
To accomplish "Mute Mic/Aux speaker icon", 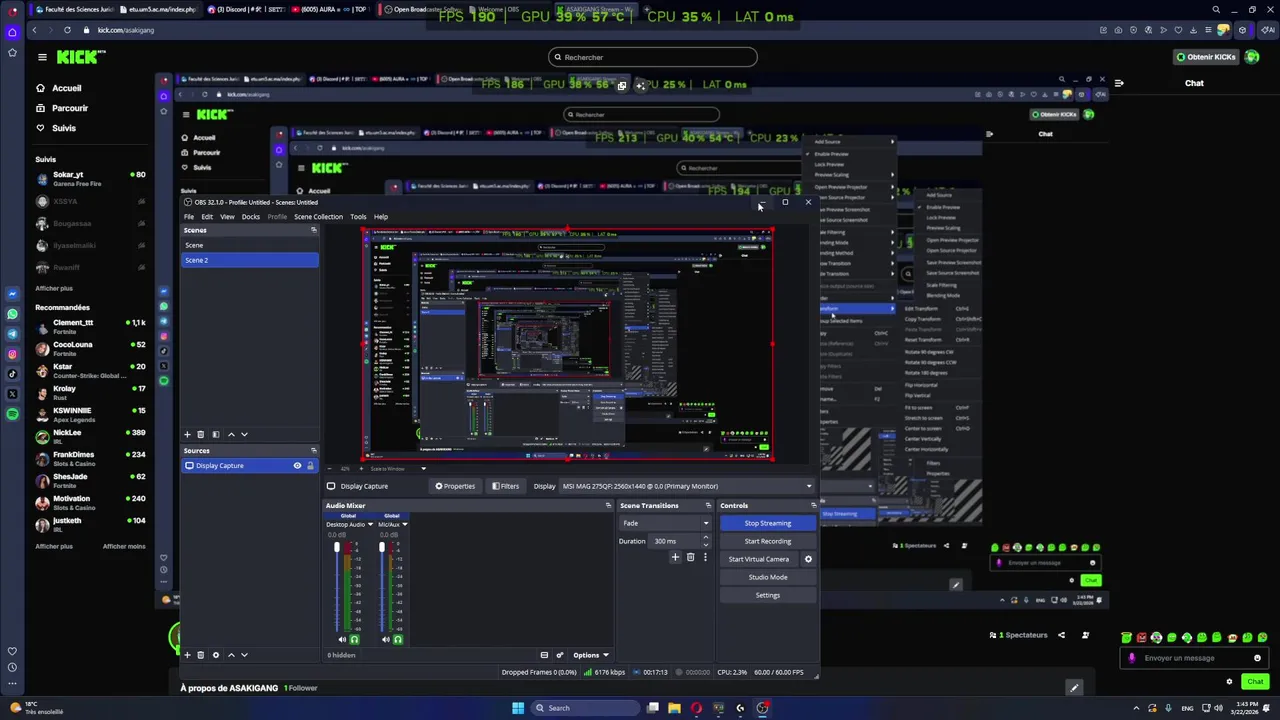I will (385, 640).
